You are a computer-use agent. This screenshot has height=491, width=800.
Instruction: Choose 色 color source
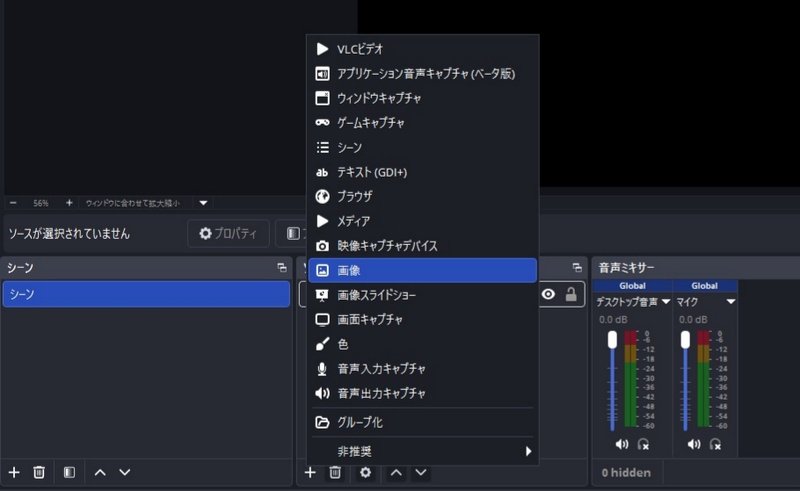coord(422,344)
